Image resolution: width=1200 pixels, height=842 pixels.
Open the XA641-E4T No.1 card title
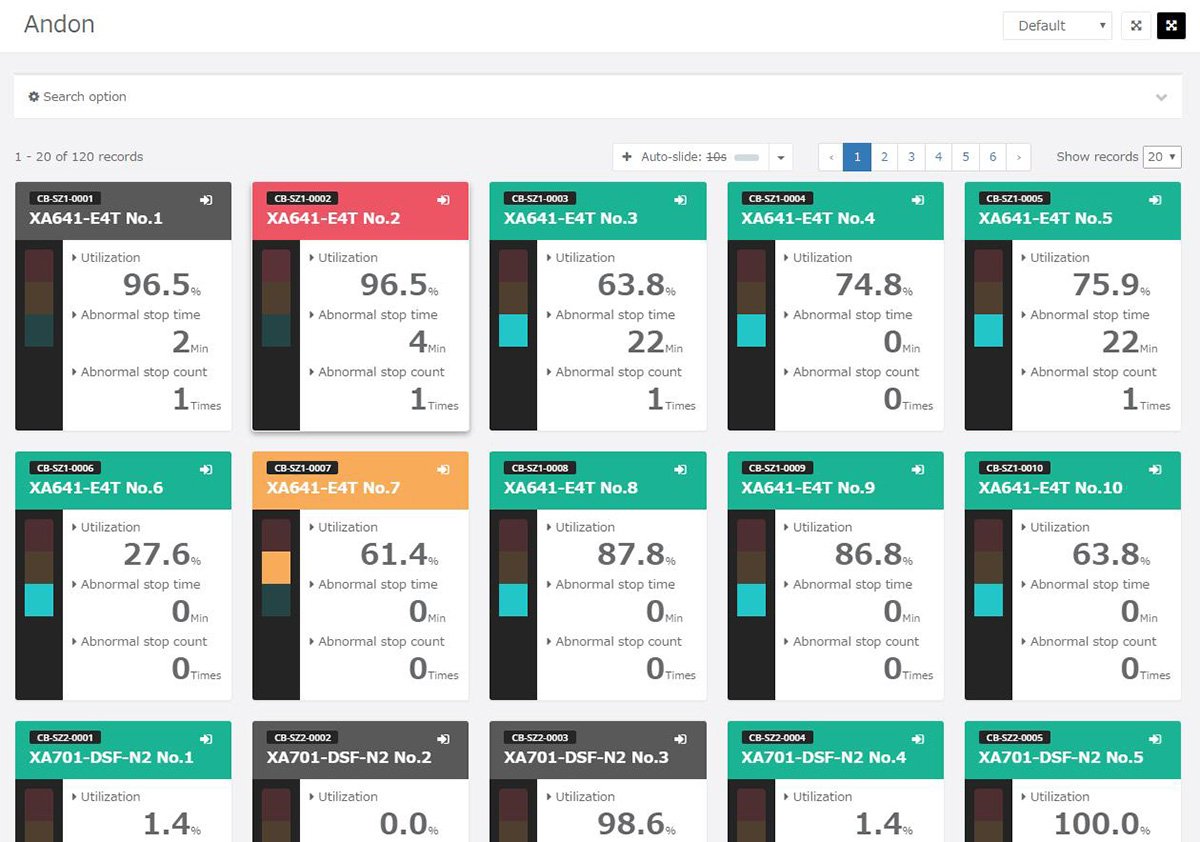coord(96,218)
